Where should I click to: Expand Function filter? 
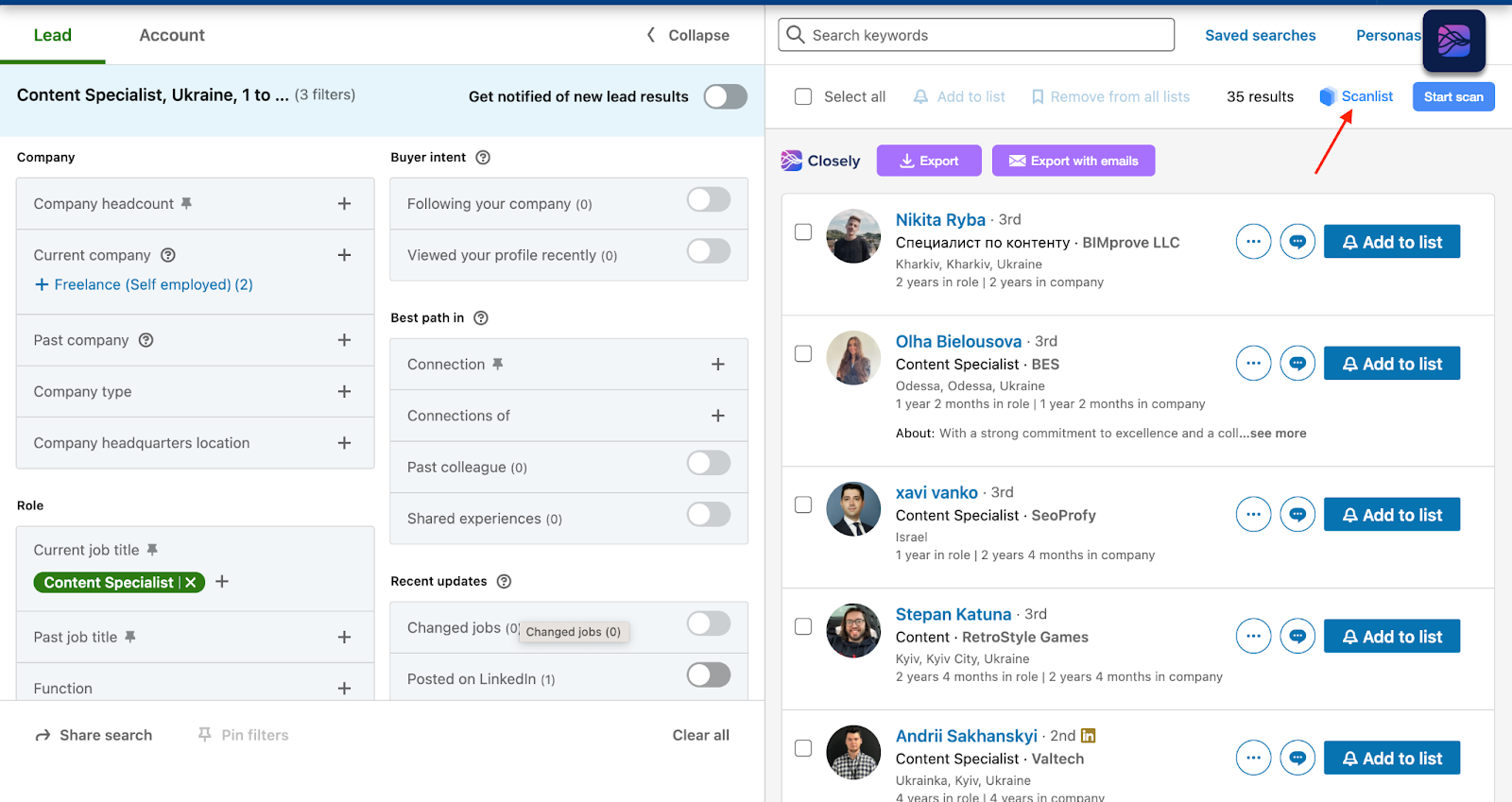coord(345,689)
